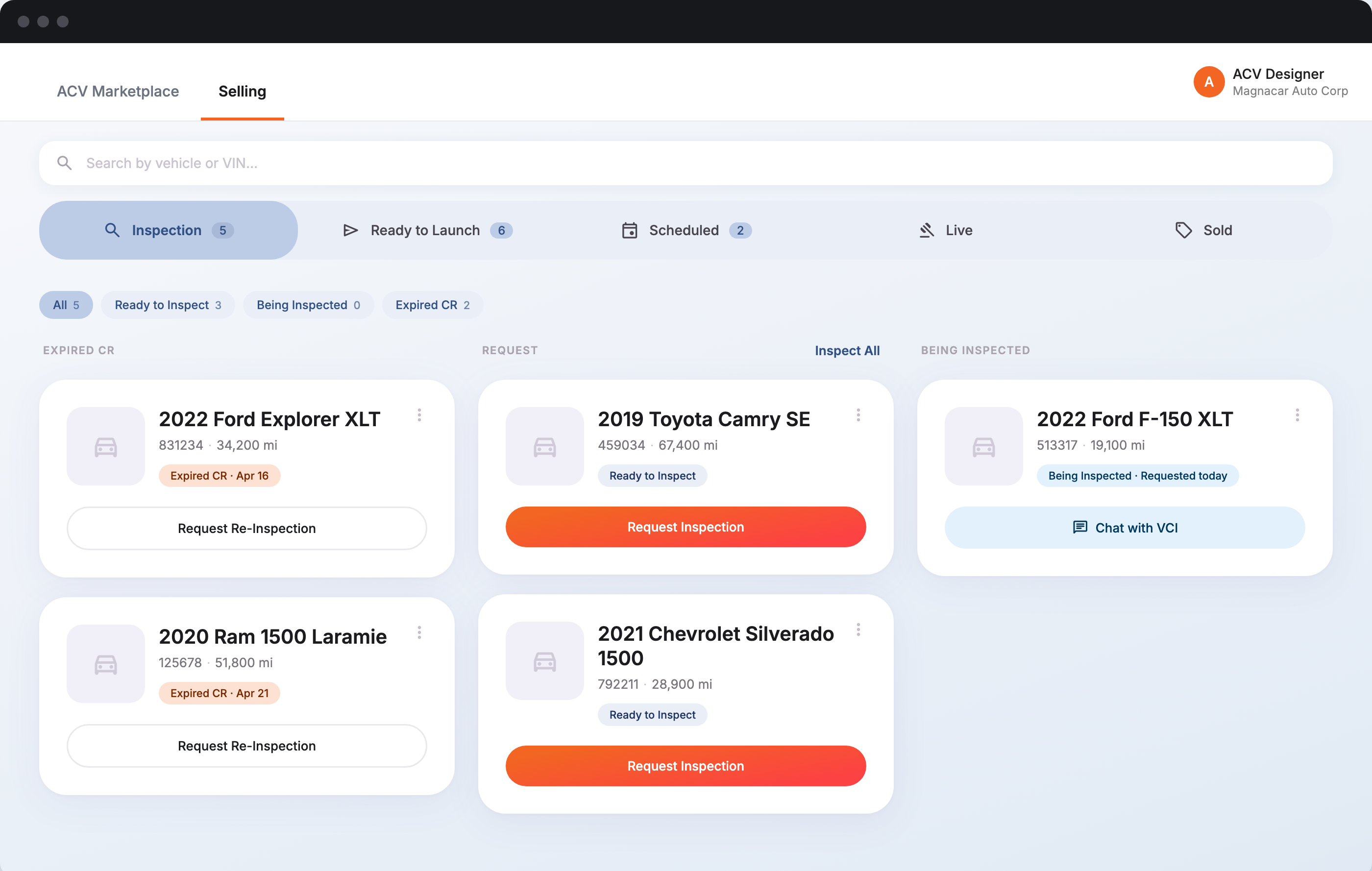Click the Inspection count badge 5
The image size is (1372, 871).
[223, 230]
